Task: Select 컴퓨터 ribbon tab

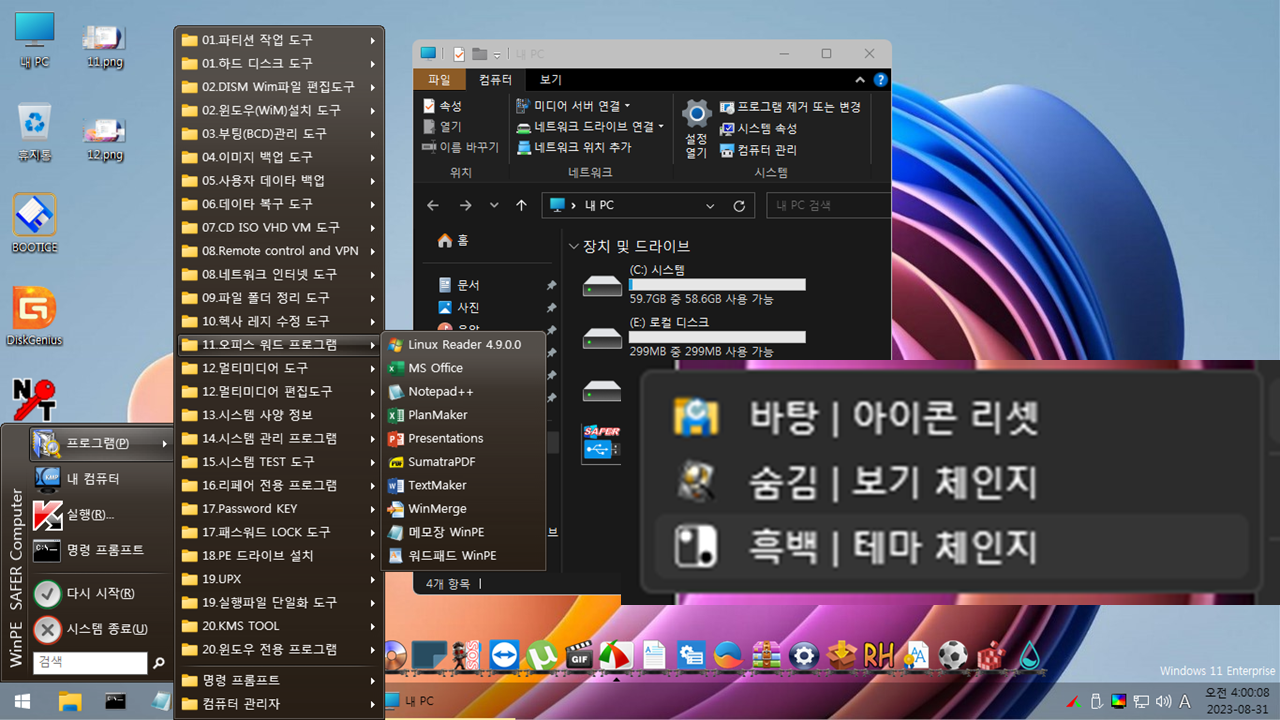Action: point(495,80)
